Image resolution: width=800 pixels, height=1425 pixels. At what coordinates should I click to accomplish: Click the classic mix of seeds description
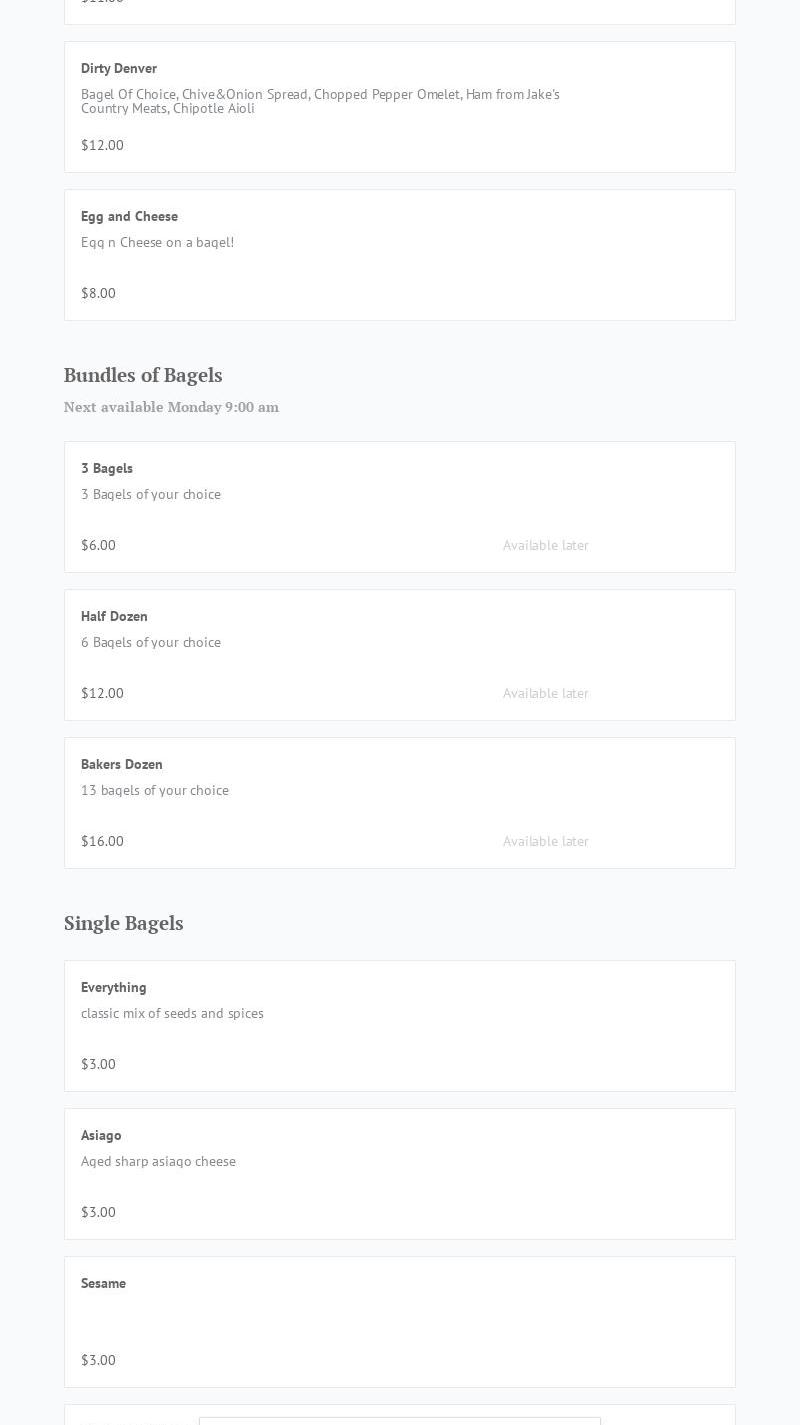tap(172, 1013)
